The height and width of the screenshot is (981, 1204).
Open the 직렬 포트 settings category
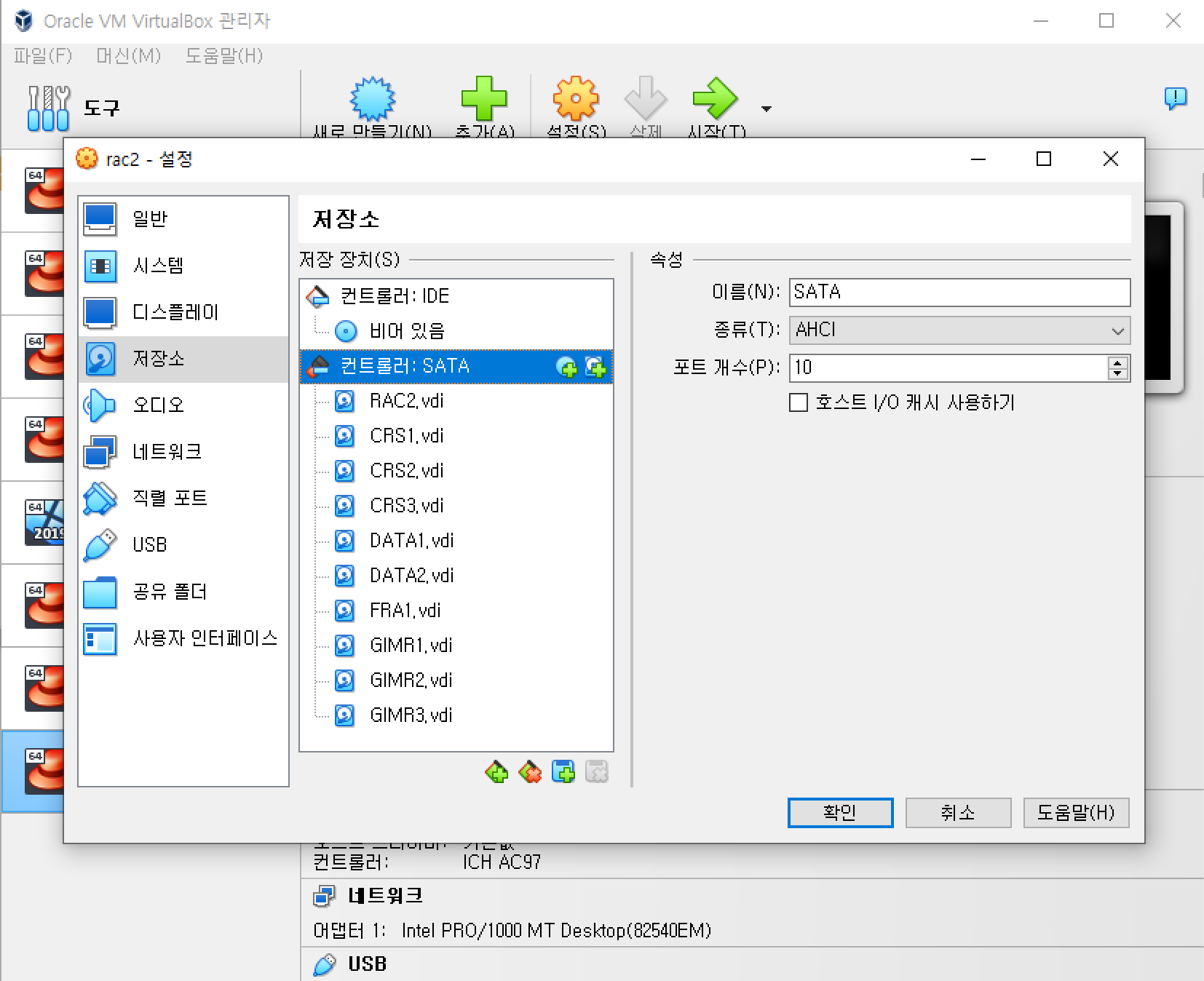click(183, 499)
